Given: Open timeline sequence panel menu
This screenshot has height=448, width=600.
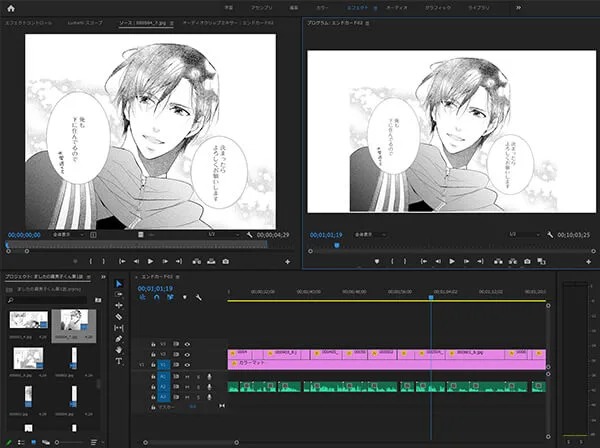Looking at the screenshot, I should [178, 277].
